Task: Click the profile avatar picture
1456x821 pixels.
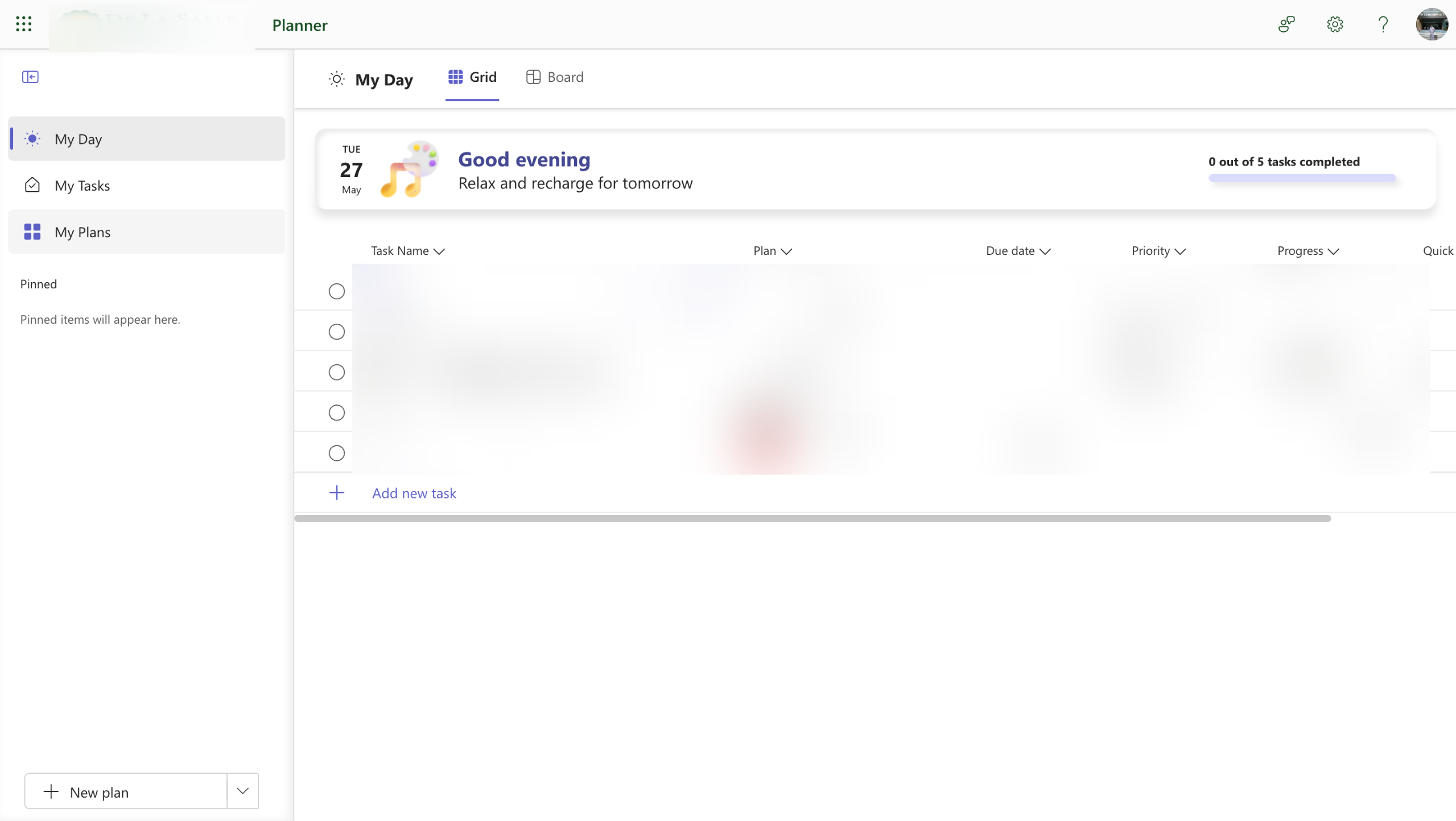Action: click(1431, 24)
